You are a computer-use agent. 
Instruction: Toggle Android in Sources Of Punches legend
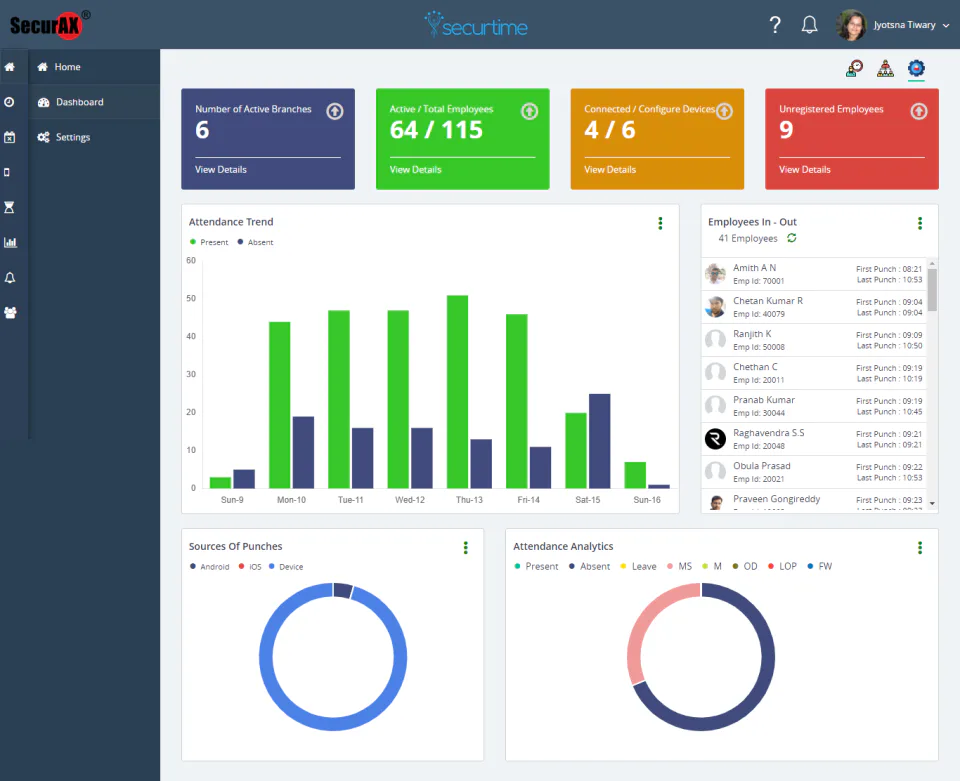(209, 567)
